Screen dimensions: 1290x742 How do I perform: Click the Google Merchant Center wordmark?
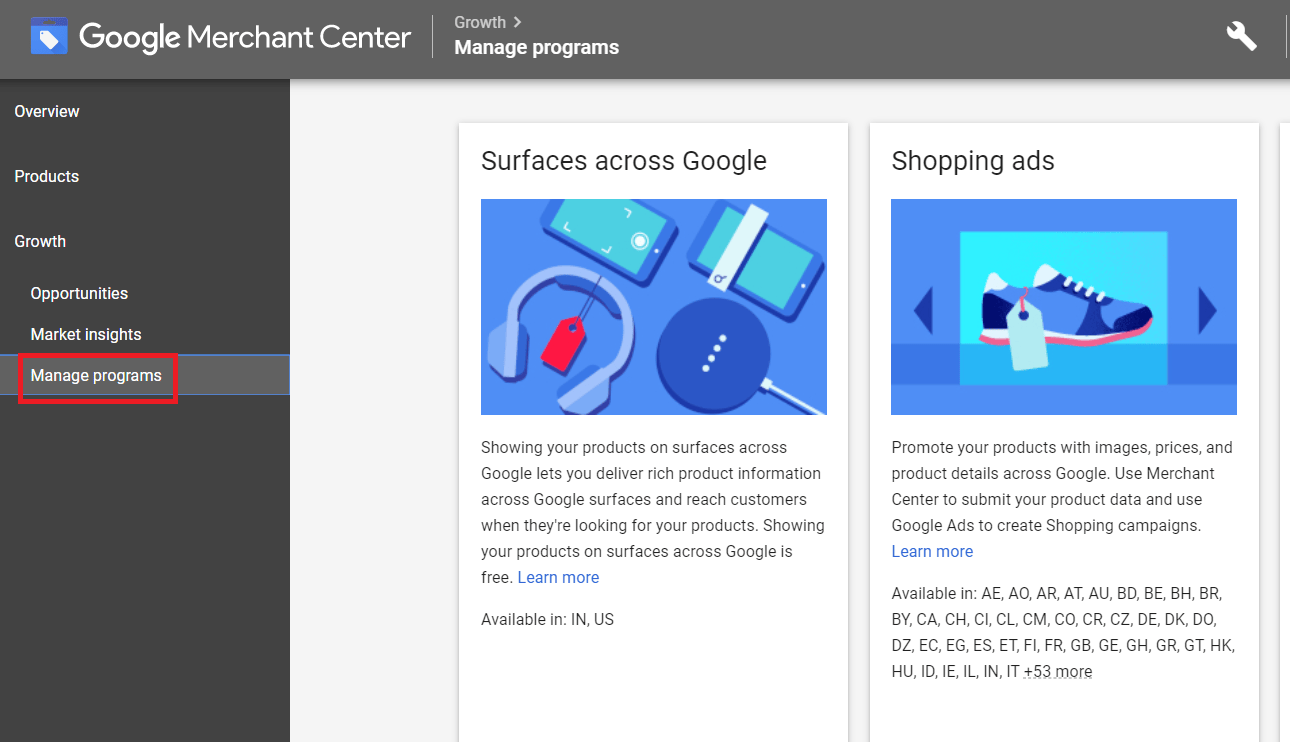(x=245, y=38)
